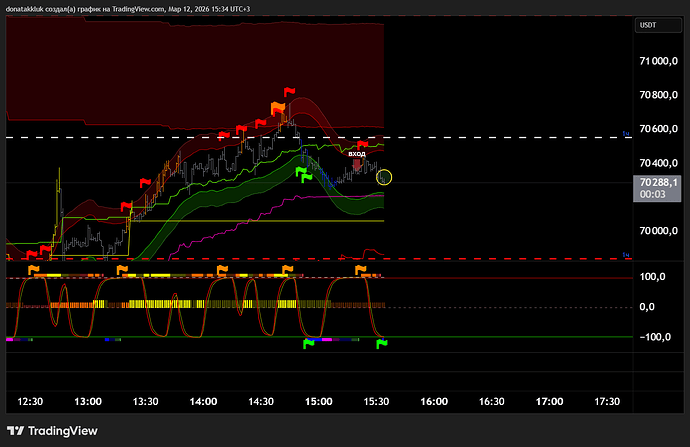Click the red down arrow under the 'вход' label
The height and width of the screenshot is (447, 690).
tap(357, 165)
